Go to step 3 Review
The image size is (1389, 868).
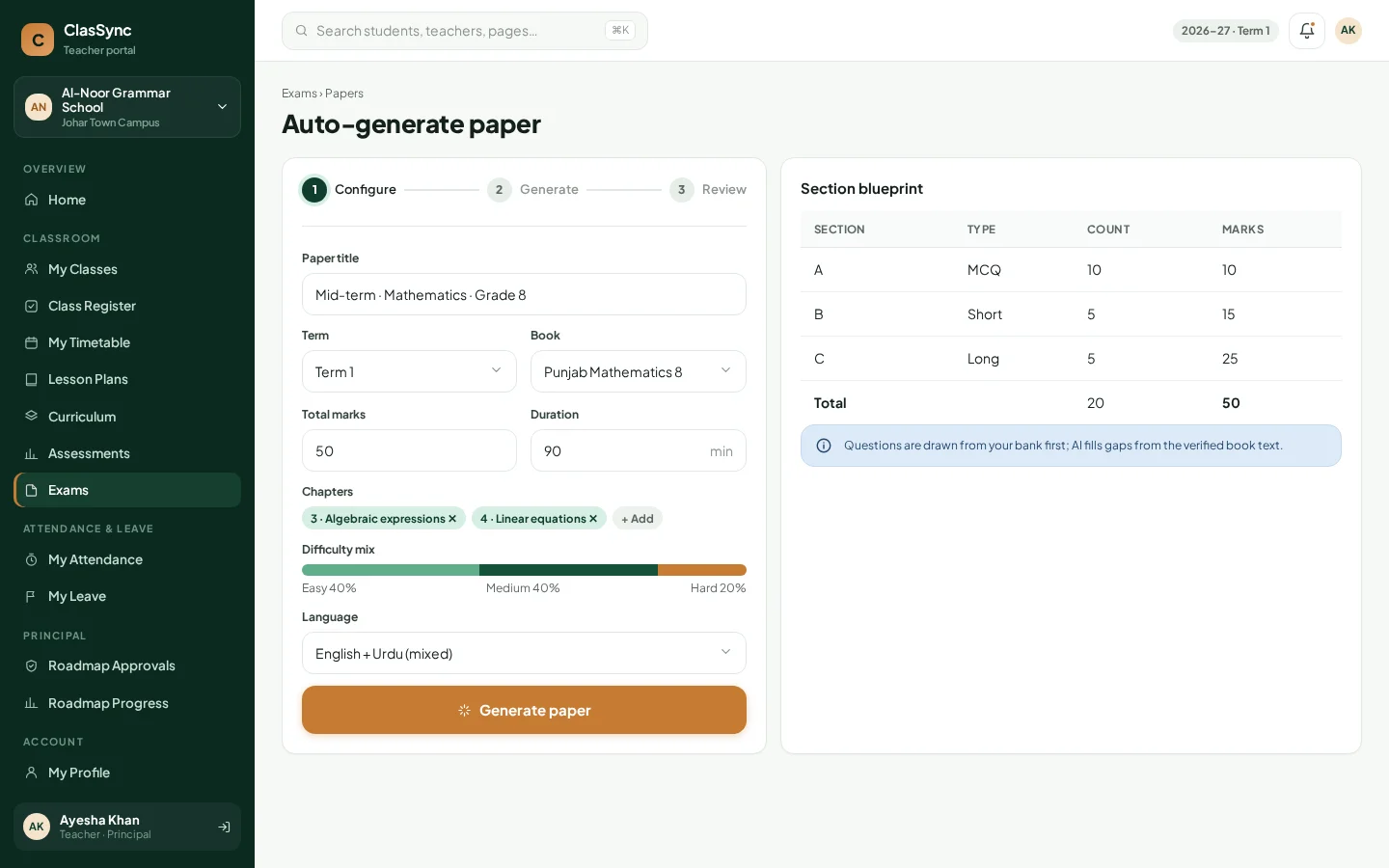pos(708,190)
